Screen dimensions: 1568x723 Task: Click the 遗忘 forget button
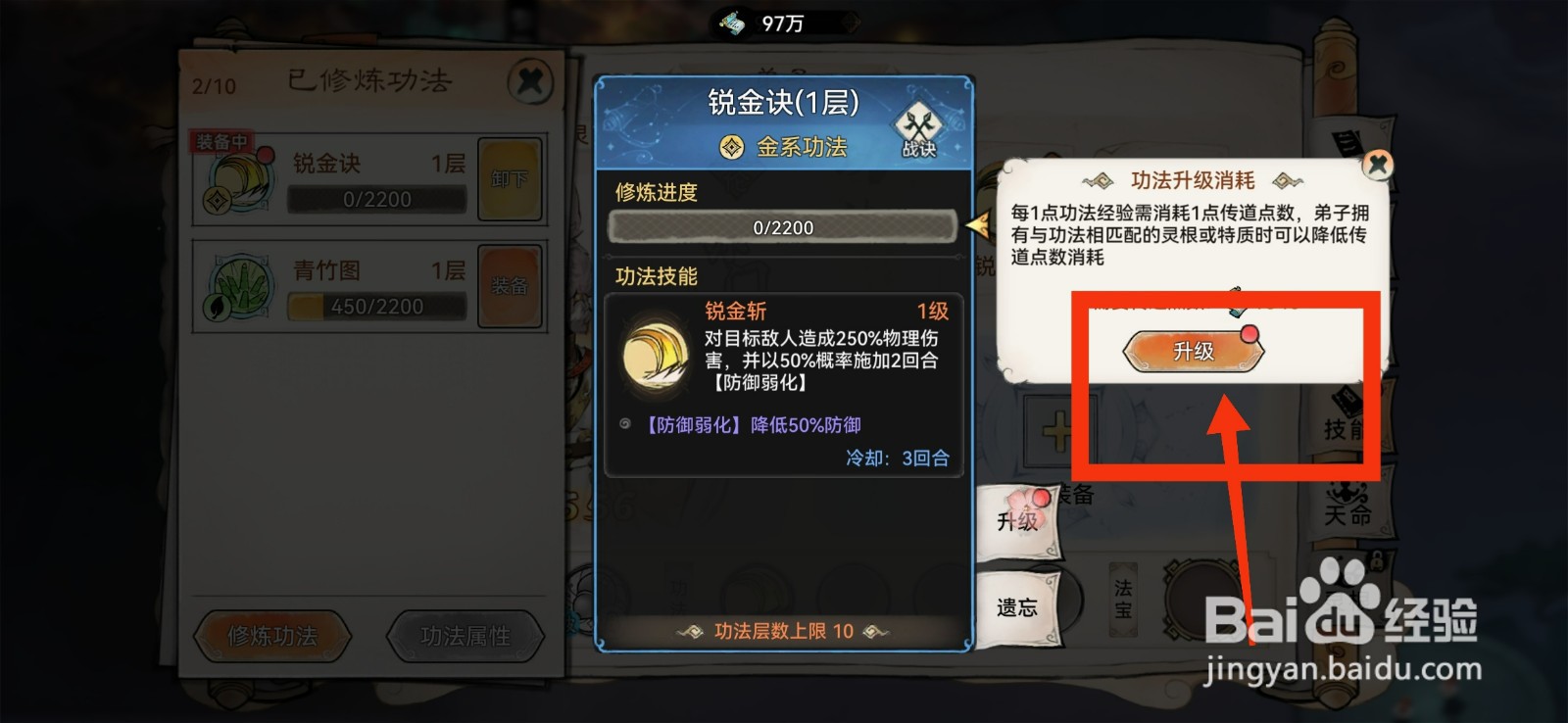pos(1018,607)
